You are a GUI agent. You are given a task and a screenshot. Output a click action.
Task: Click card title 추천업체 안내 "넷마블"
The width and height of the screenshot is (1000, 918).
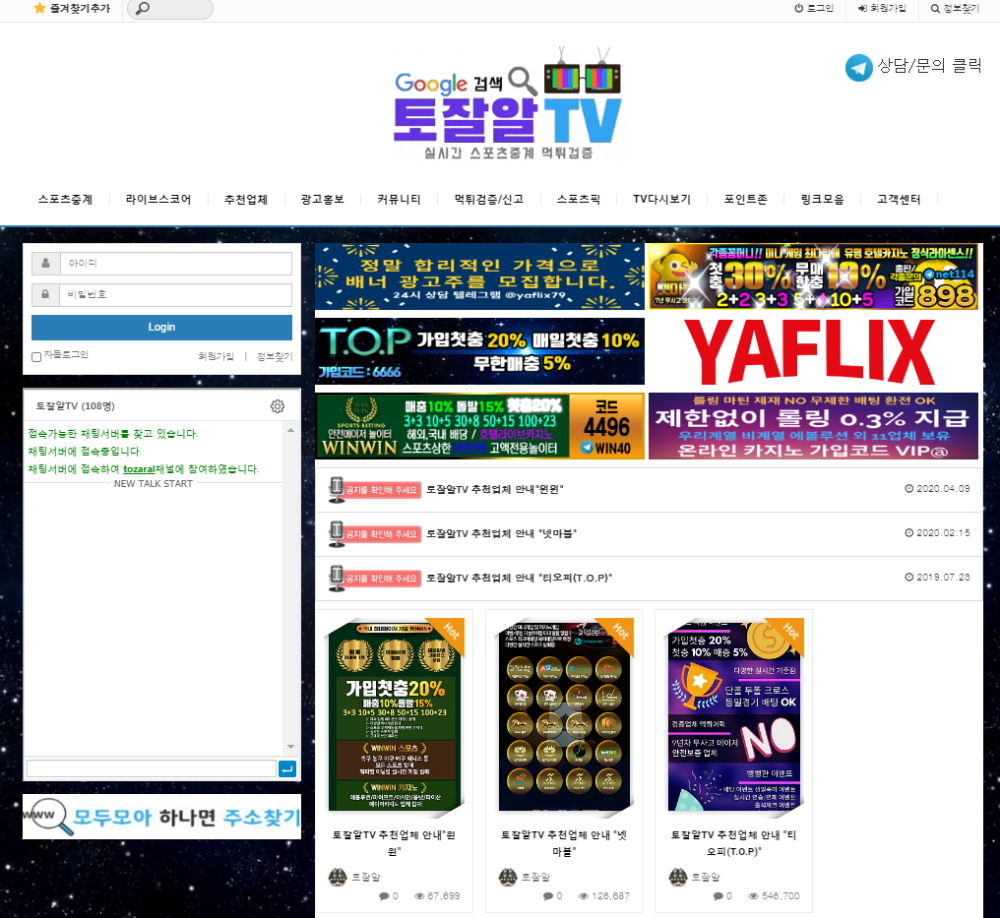click(x=564, y=843)
